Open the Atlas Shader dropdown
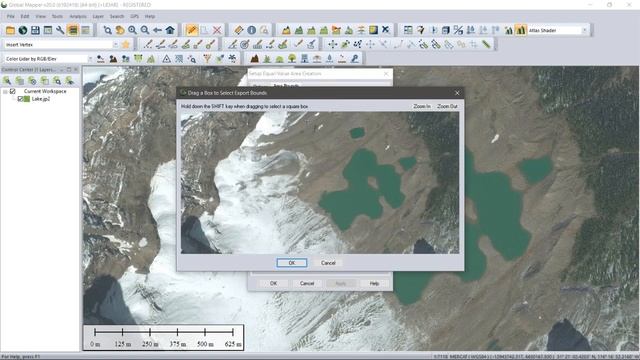640x360 pixels. [584, 30]
